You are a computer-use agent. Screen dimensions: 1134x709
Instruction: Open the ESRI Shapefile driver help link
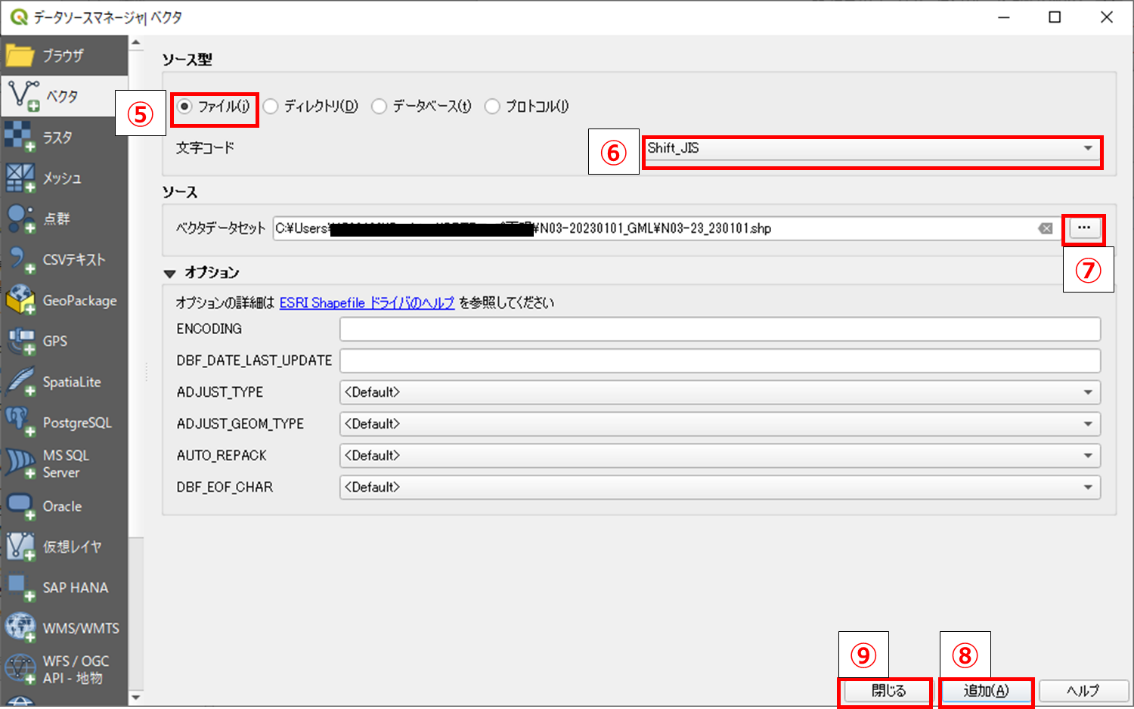367,302
